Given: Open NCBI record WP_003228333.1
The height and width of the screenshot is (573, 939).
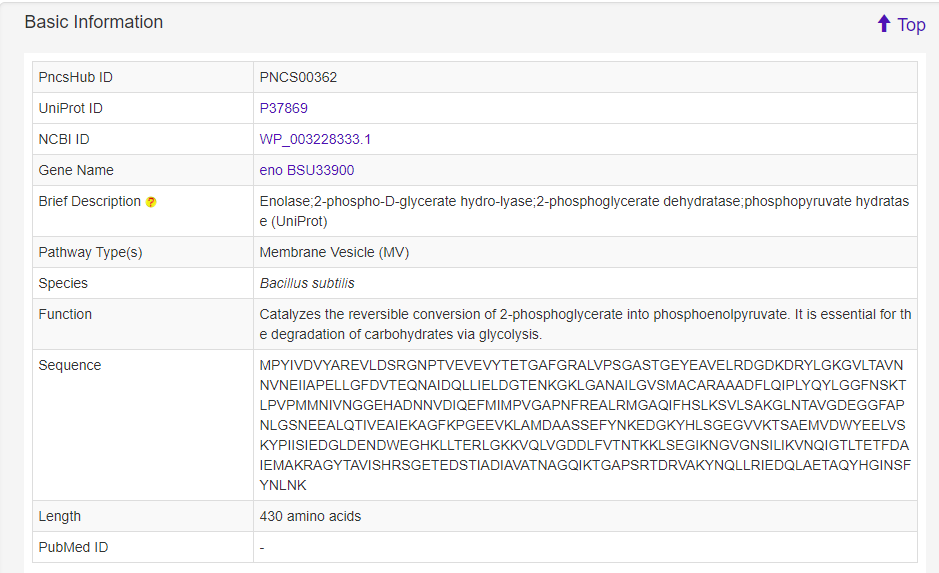Looking at the screenshot, I should (x=315, y=139).
